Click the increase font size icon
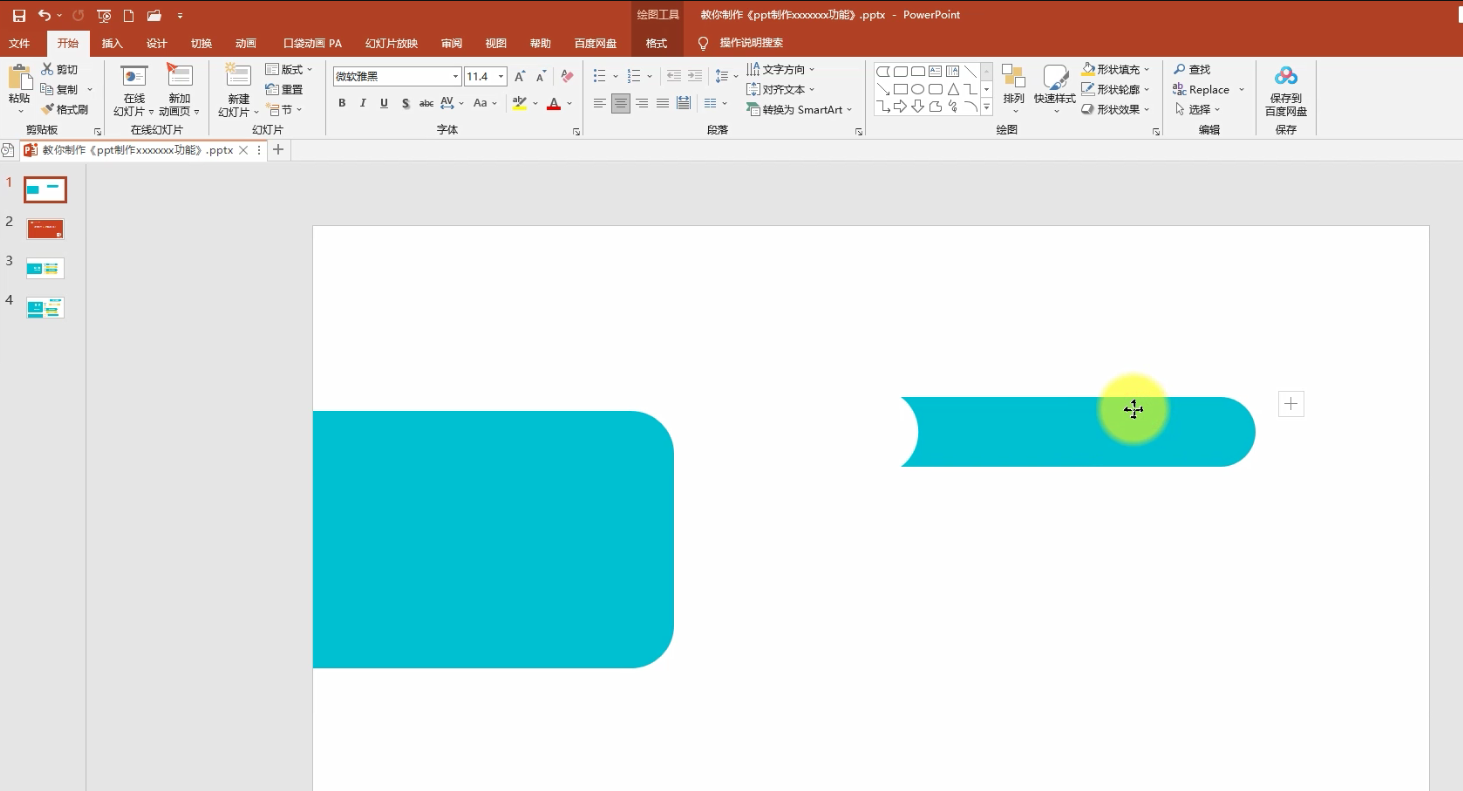Image resolution: width=1463 pixels, height=791 pixels. pyautogui.click(x=520, y=76)
